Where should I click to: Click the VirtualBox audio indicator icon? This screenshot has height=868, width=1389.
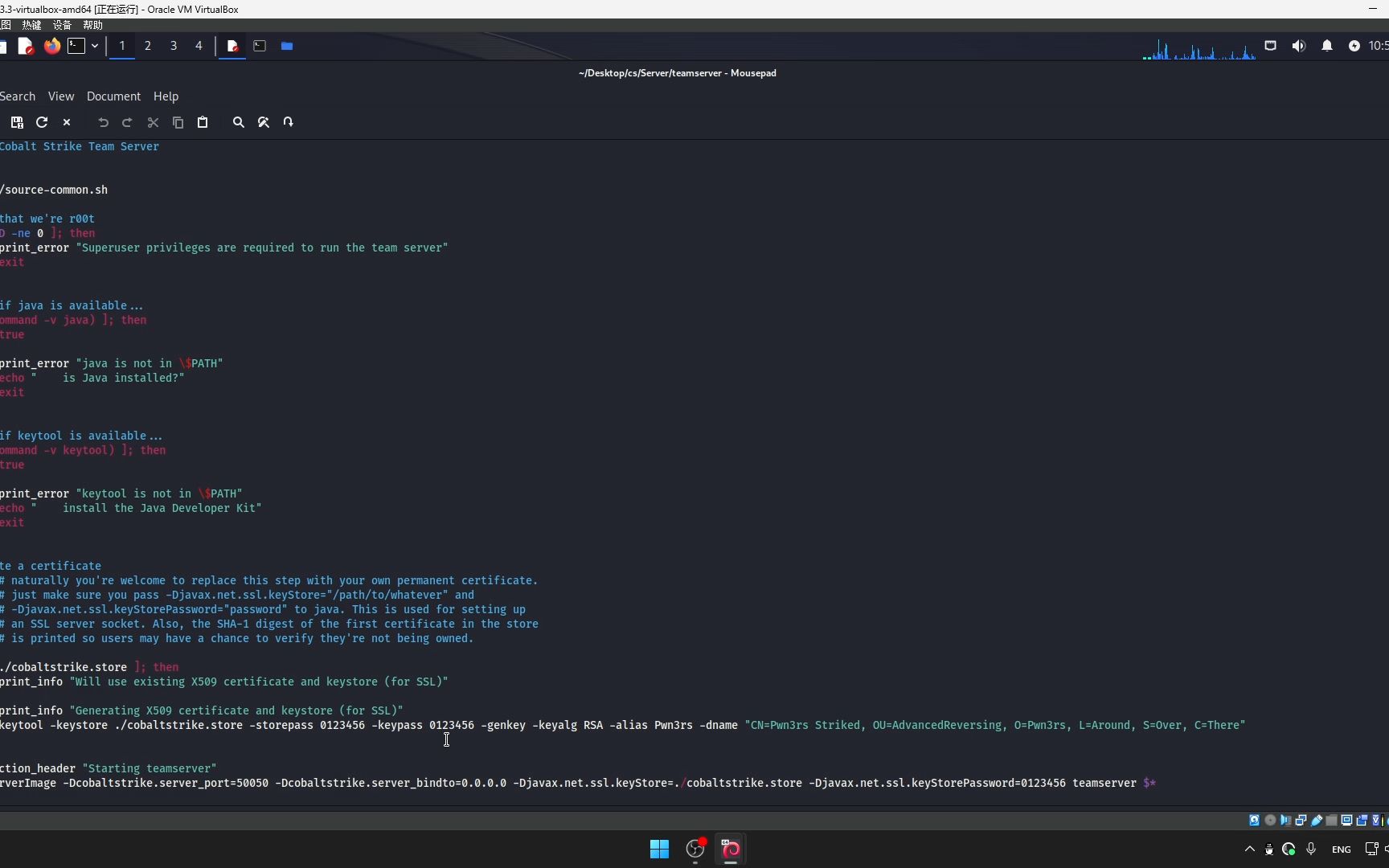[x=1285, y=821]
